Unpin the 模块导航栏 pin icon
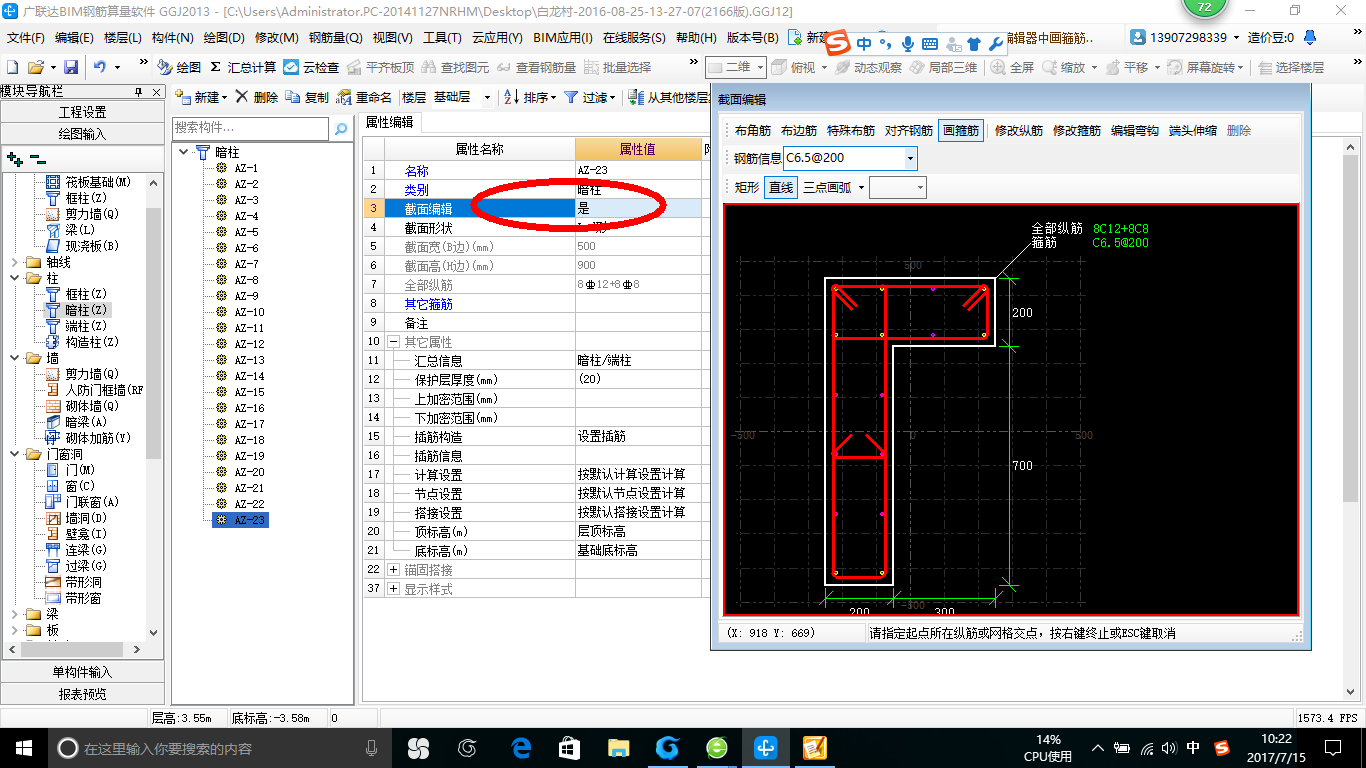This screenshot has width=1366, height=768. [138, 91]
